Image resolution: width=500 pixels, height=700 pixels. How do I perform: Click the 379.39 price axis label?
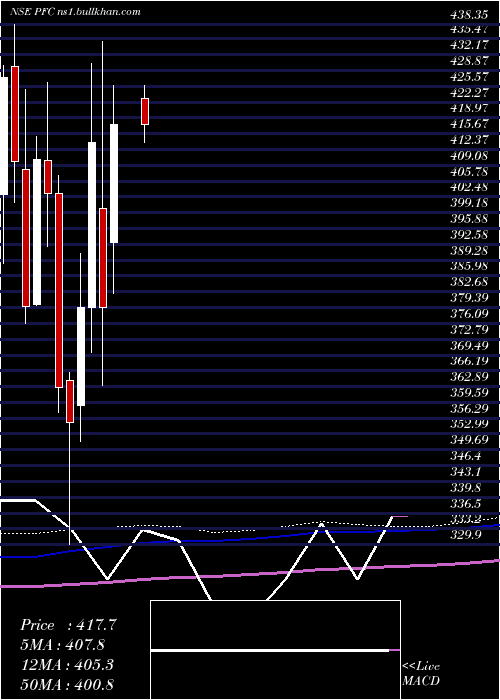coord(471,298)
